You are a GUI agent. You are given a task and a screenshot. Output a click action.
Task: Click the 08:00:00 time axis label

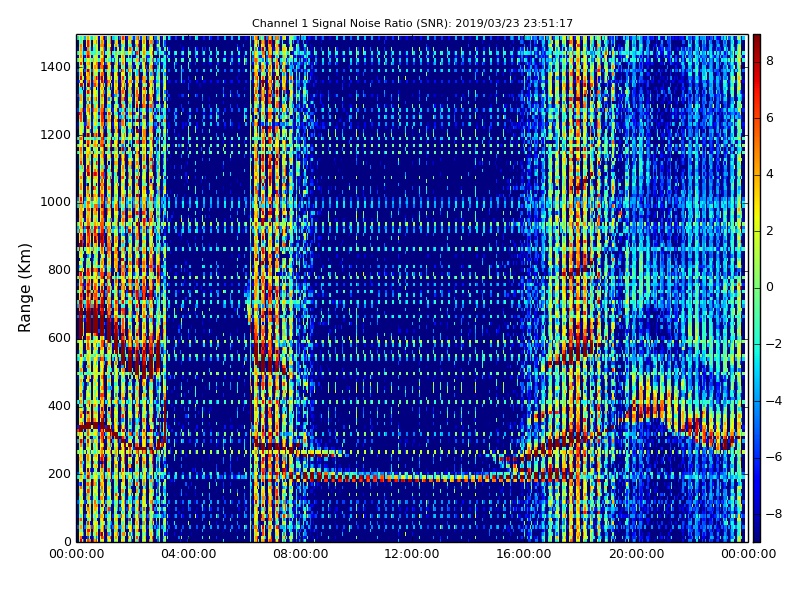coord(301,554)
